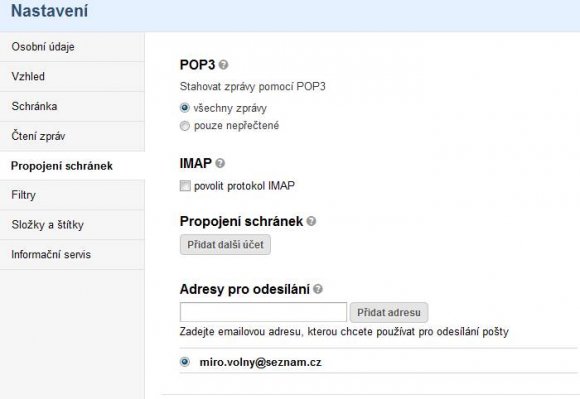The image size is (580, 399).
Task: Click help icon next to Adresy pro odesílání
Action: [x=318, y=289]
